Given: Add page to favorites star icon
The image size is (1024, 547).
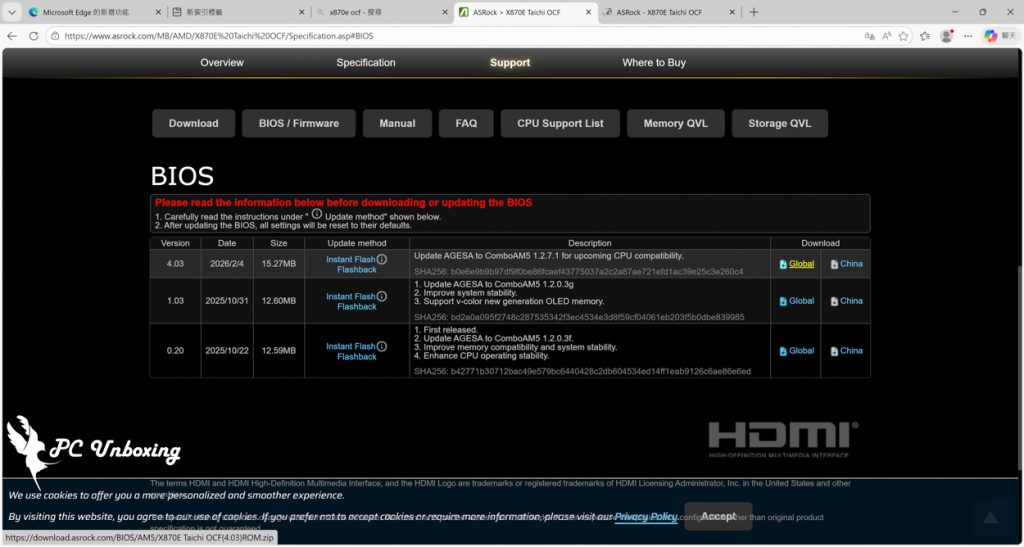Looking at the screenshot, I should click(x=903, y=36).
